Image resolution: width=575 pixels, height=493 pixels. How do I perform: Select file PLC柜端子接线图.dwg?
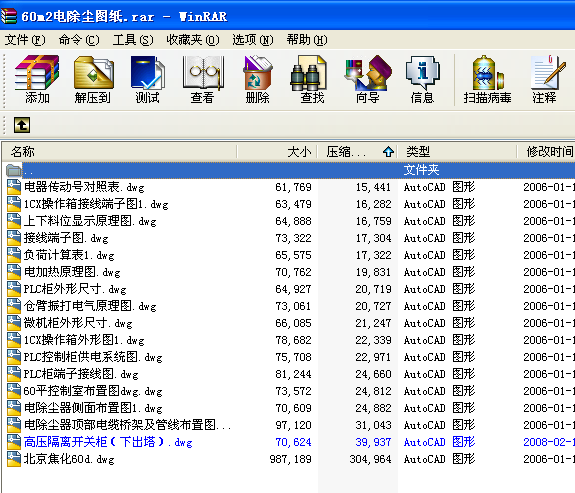(x=81, y=374)
